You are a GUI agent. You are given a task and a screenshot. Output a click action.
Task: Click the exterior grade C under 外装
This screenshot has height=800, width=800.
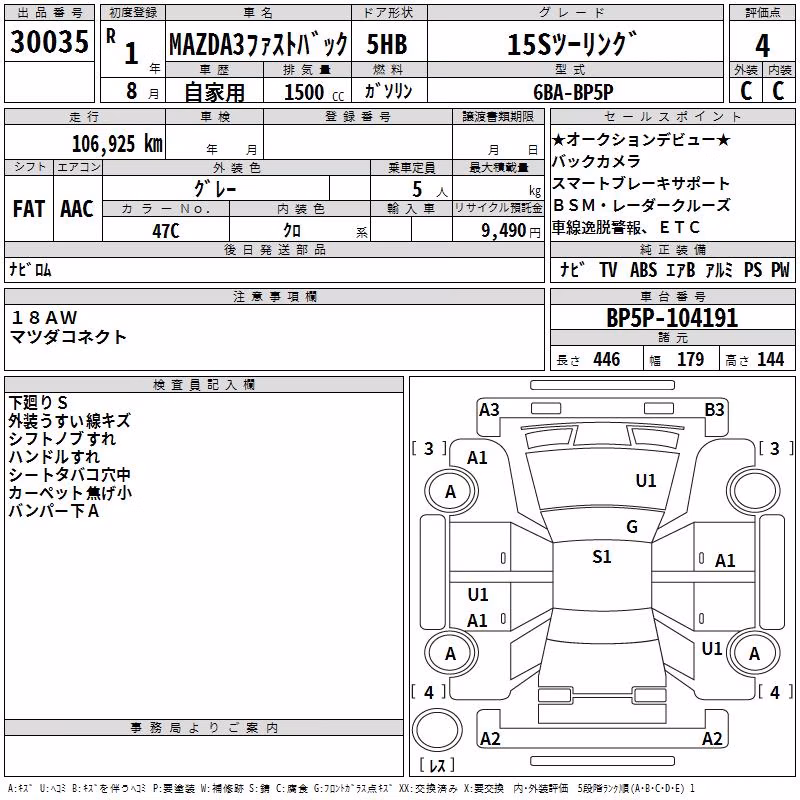pos(746,91)
